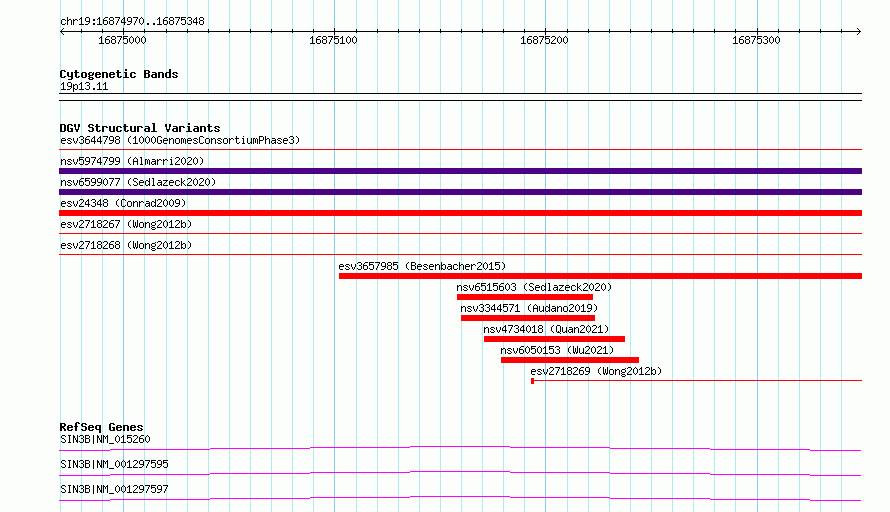
Task: Open the esv24348 (Conrad2009) red bar
Action: [460, 213]
